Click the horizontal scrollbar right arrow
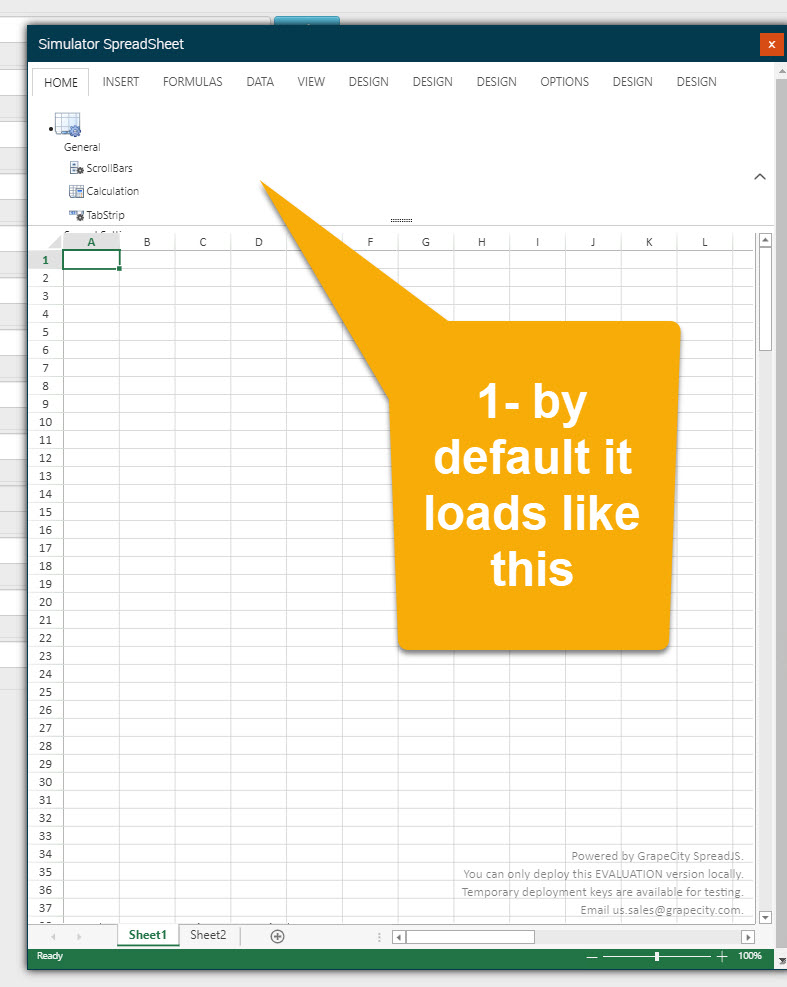Viewport: 787px width, 987px height. pos(747,937)
